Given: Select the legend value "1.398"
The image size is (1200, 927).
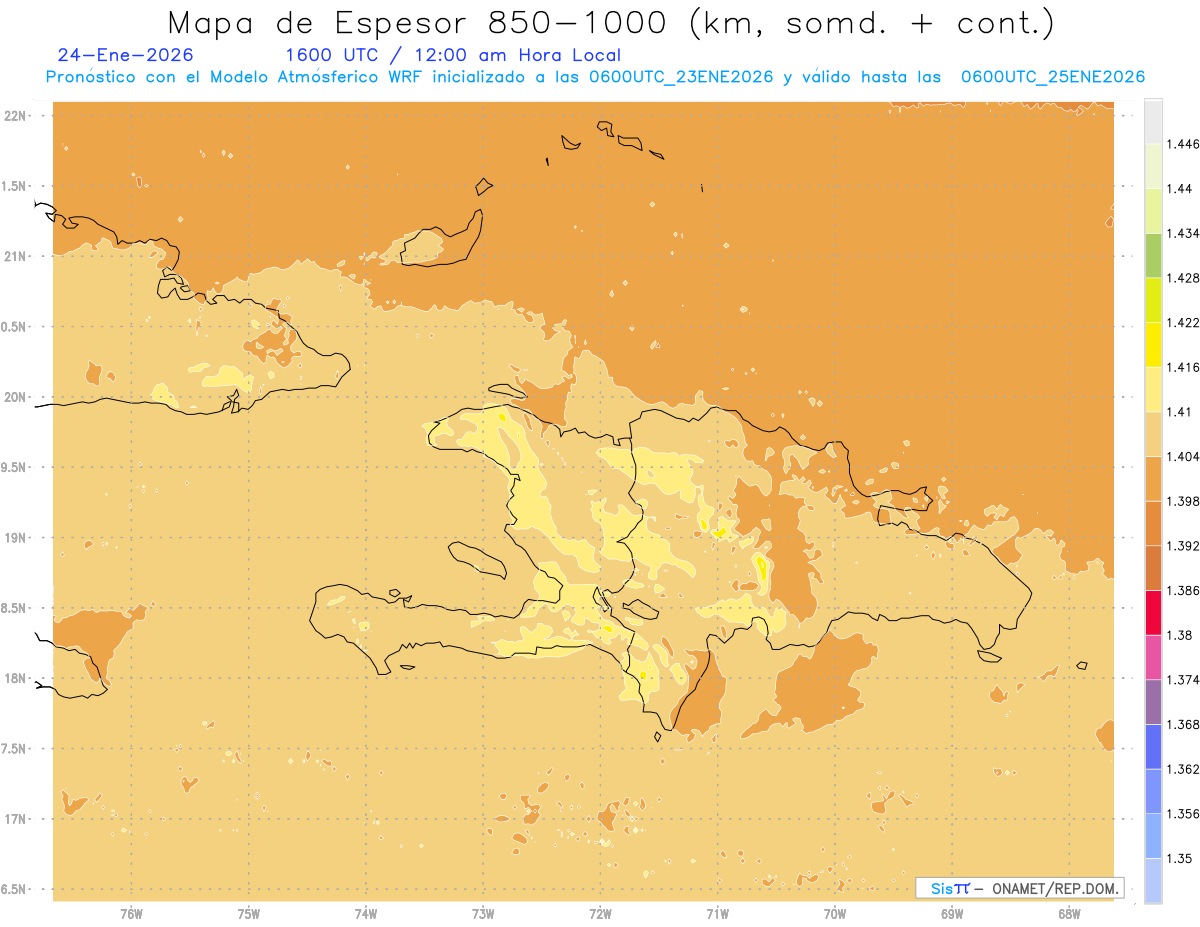Looking at the screenshot, I should tap(1182, 501).
